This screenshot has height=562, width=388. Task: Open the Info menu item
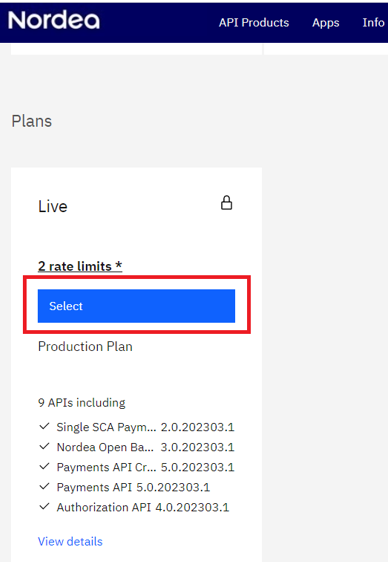(373, 23)
